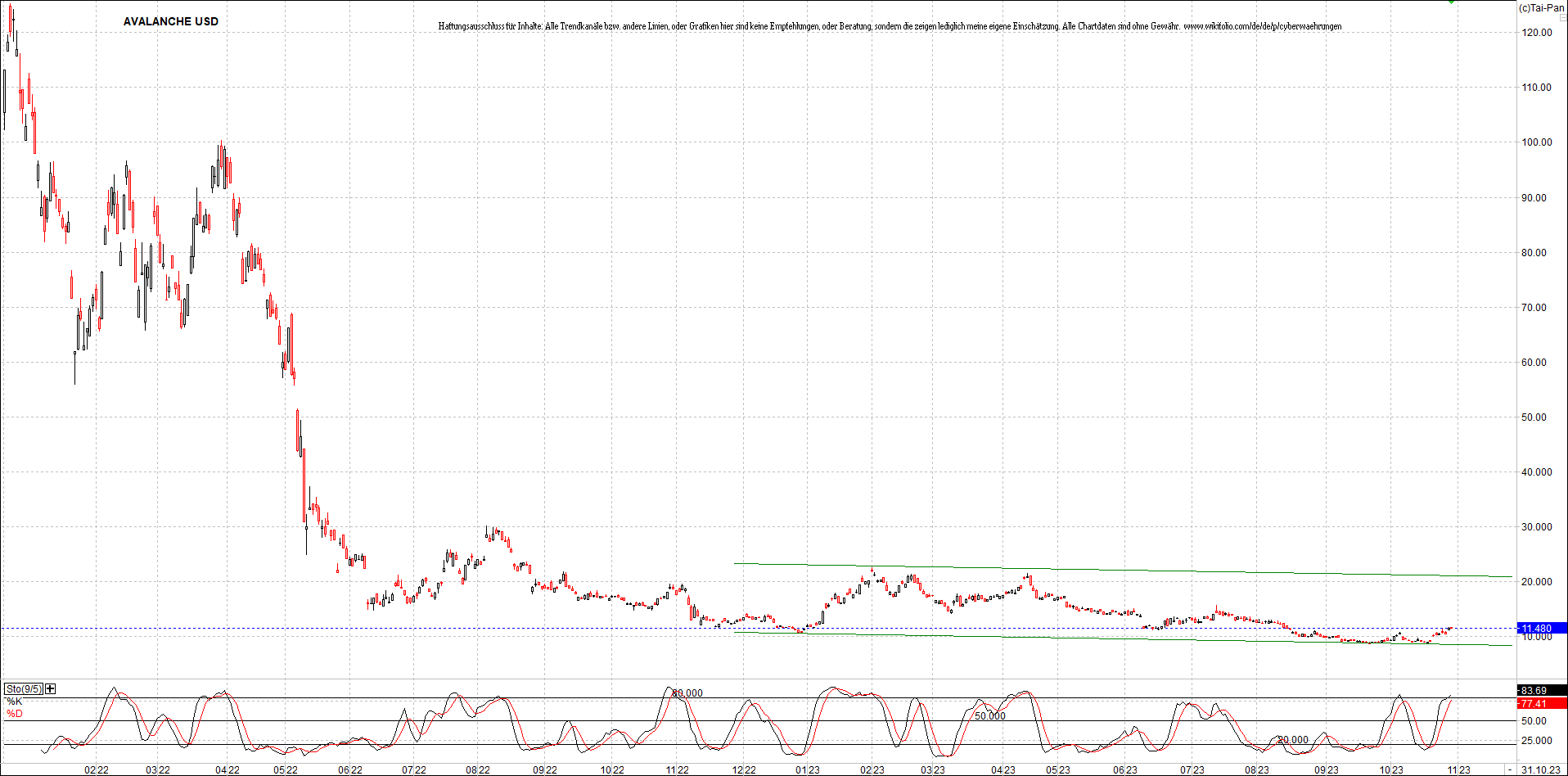Screen dimensions: 1568x776
Task: Click the Sto(9/5) indicator label box
Action: [x=24, y=688]
